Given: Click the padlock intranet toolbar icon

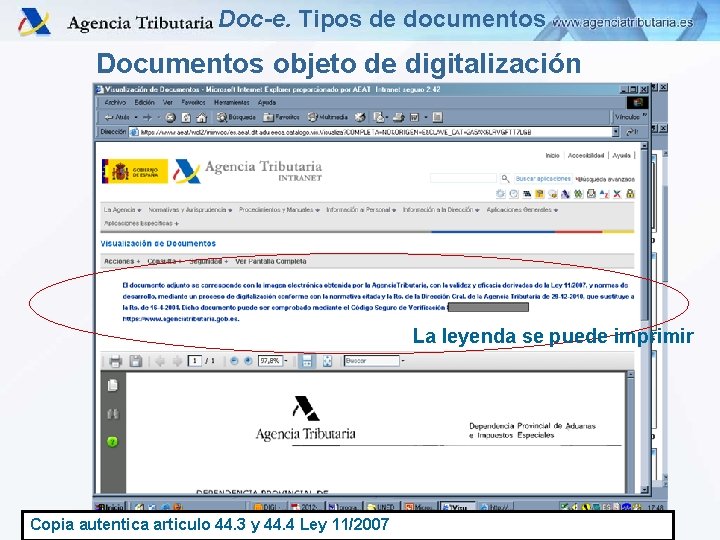Looking at the screenshot, I should pos(630,194).
